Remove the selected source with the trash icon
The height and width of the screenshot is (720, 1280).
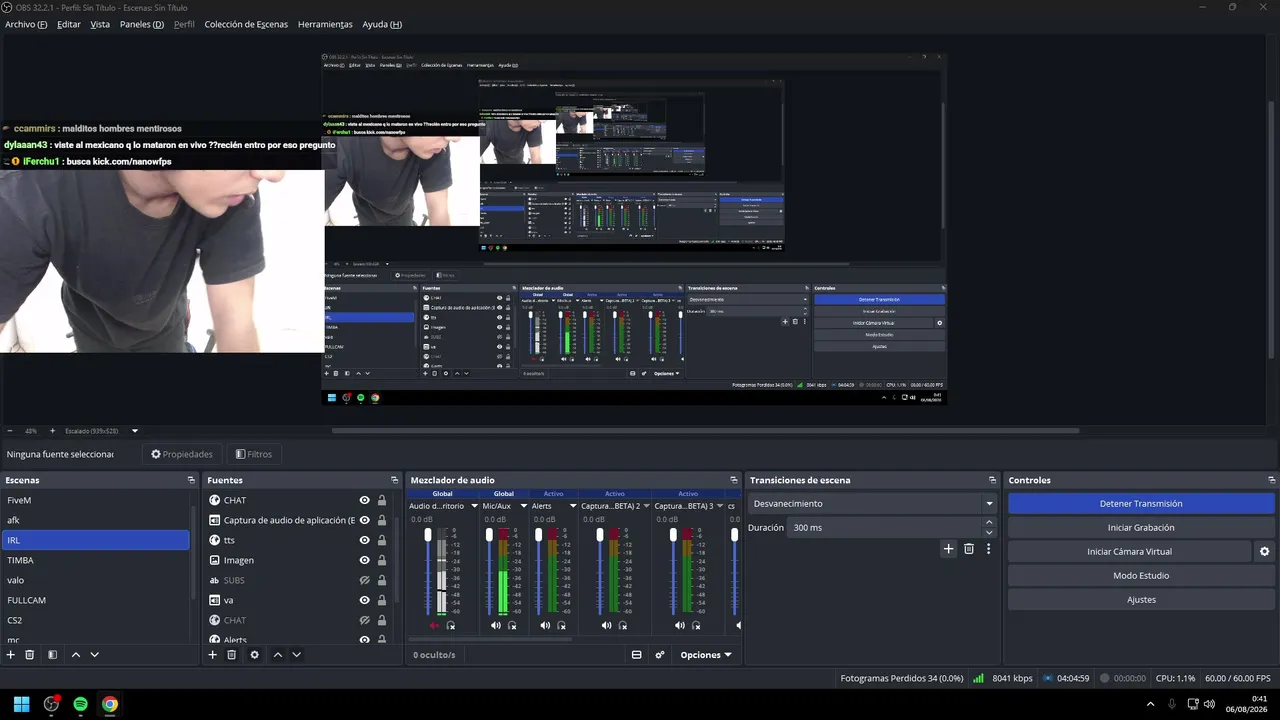(232, 655)
